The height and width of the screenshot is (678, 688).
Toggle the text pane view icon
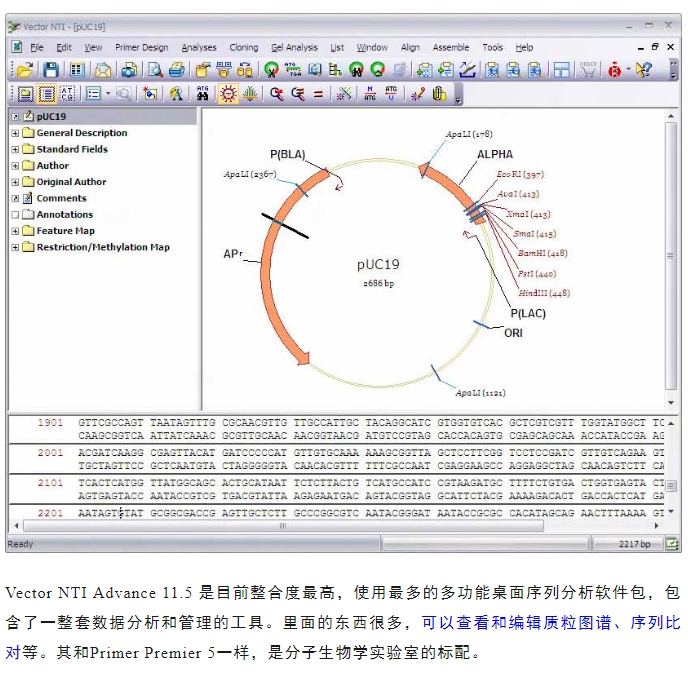pos(47,93)
